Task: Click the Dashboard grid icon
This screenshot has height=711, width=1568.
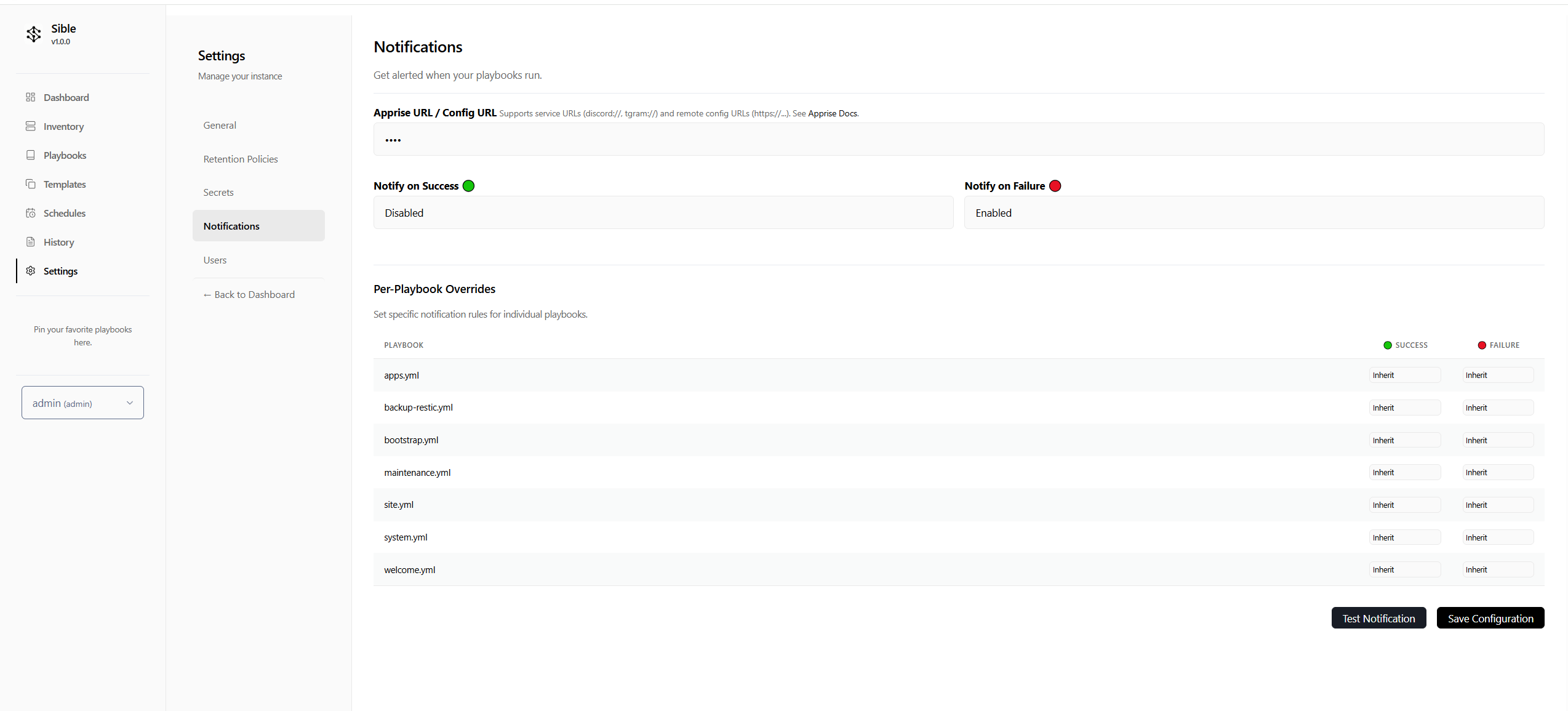Action: [x=30, y=97]
